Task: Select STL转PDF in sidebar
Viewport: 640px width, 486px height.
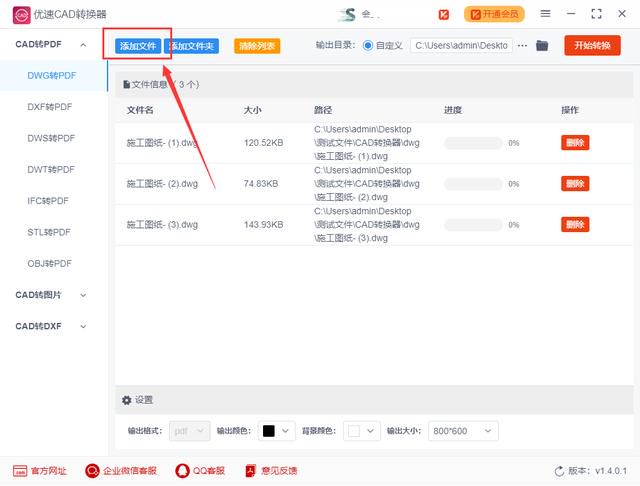Action: [49, 232]
